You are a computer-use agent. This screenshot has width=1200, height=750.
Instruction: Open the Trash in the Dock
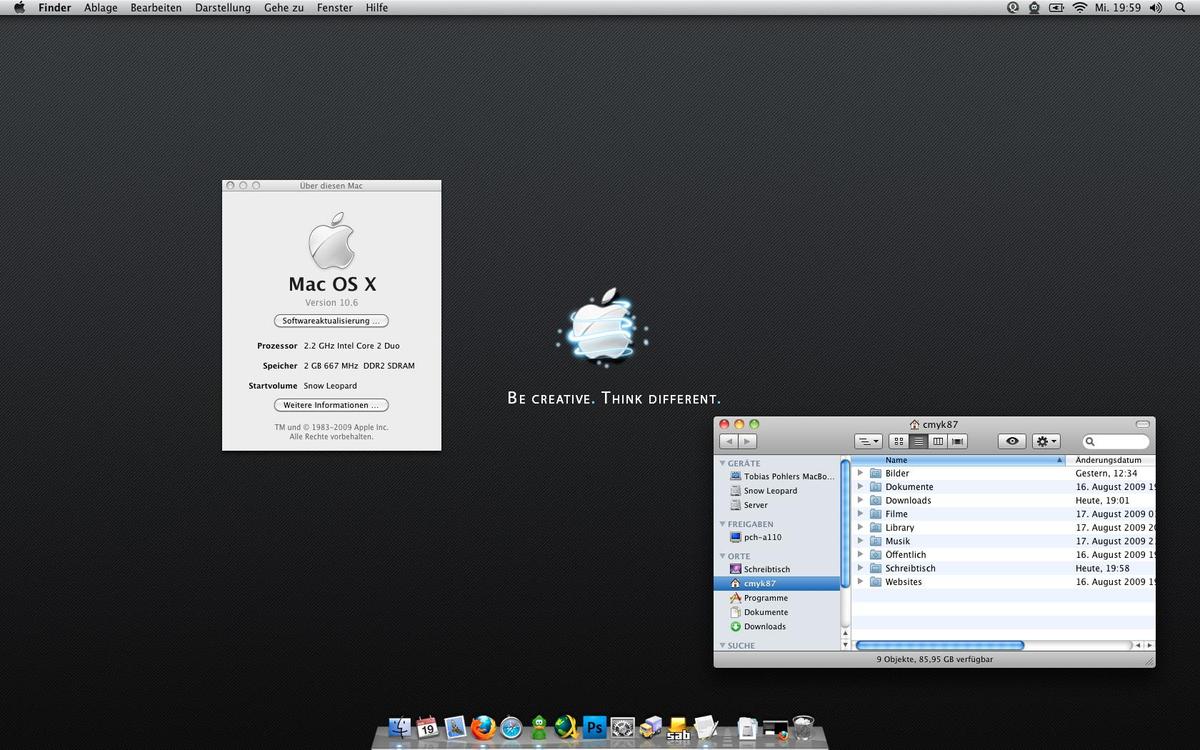[803, 728]
